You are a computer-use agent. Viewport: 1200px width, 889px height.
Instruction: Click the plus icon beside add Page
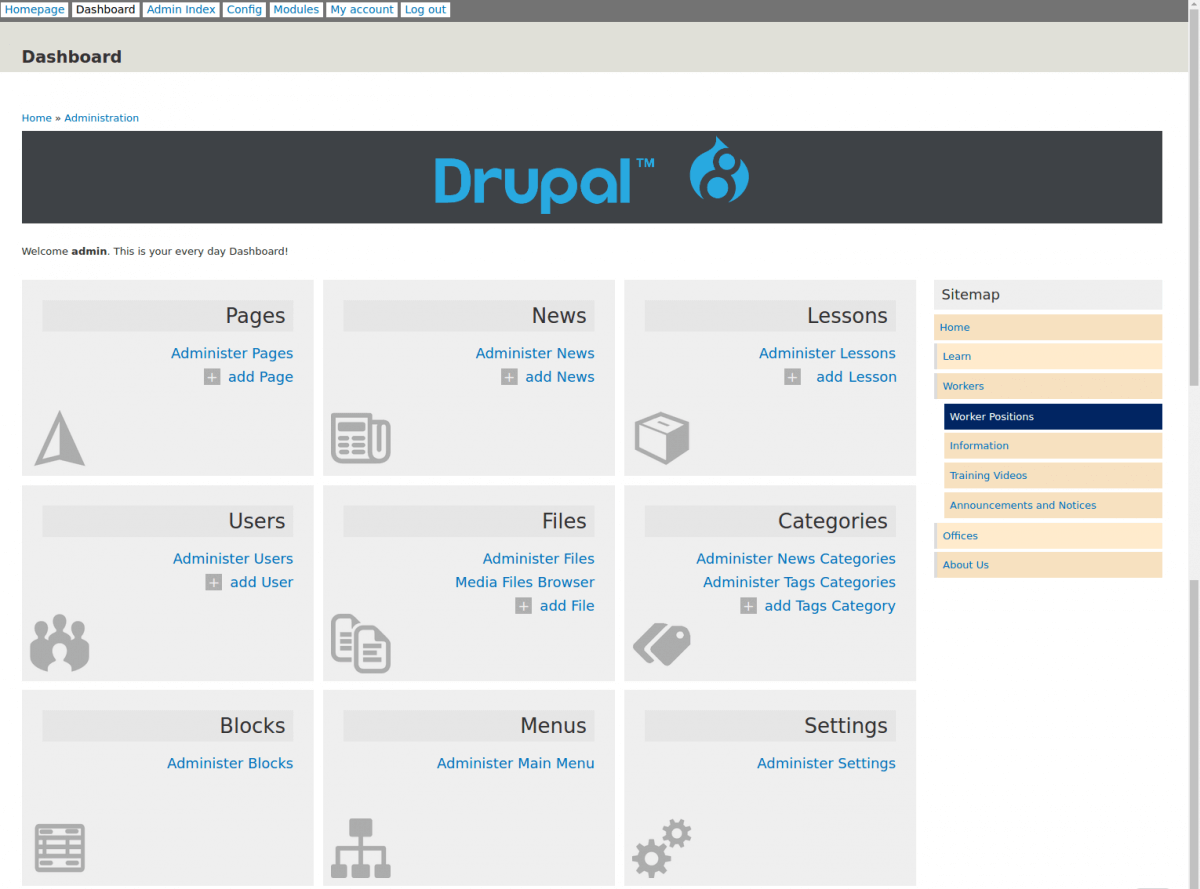click(x=212, y=377)
